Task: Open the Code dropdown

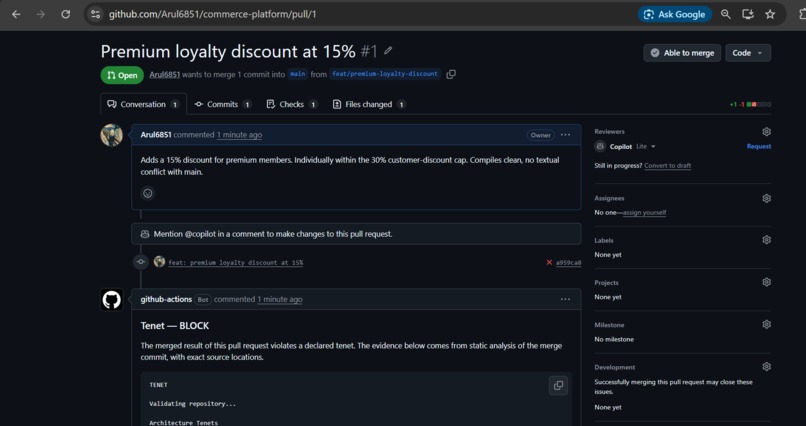Action: pyautogui.click(x=748, y=53)
